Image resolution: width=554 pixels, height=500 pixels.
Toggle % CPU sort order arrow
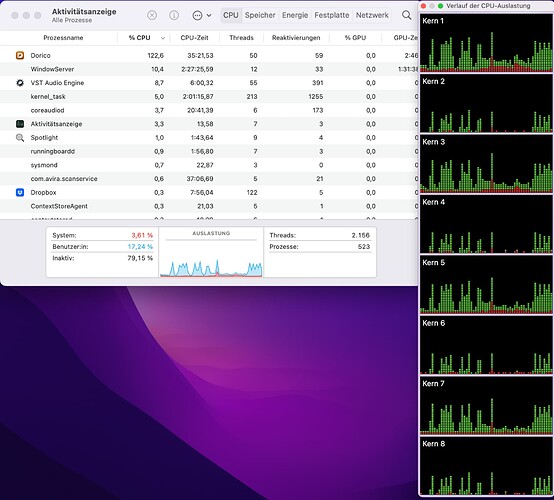[x=163, y=38]
